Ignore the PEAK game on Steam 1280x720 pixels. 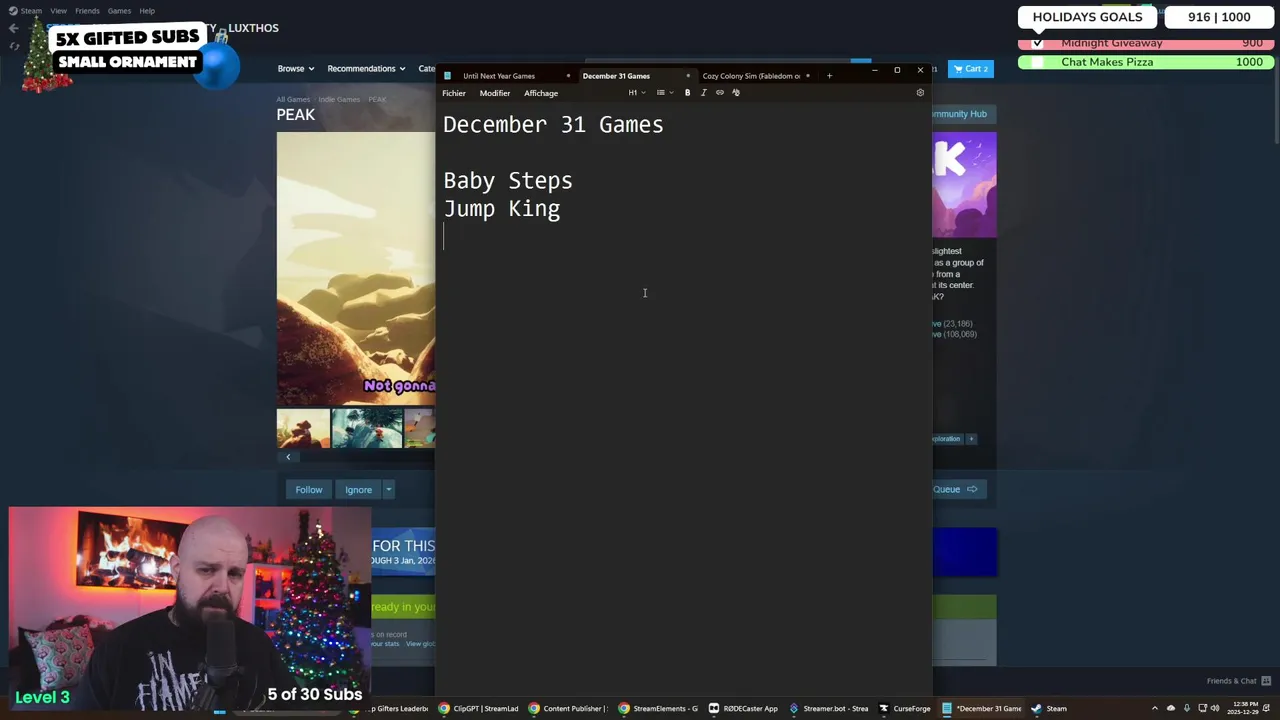click(358, 490)
